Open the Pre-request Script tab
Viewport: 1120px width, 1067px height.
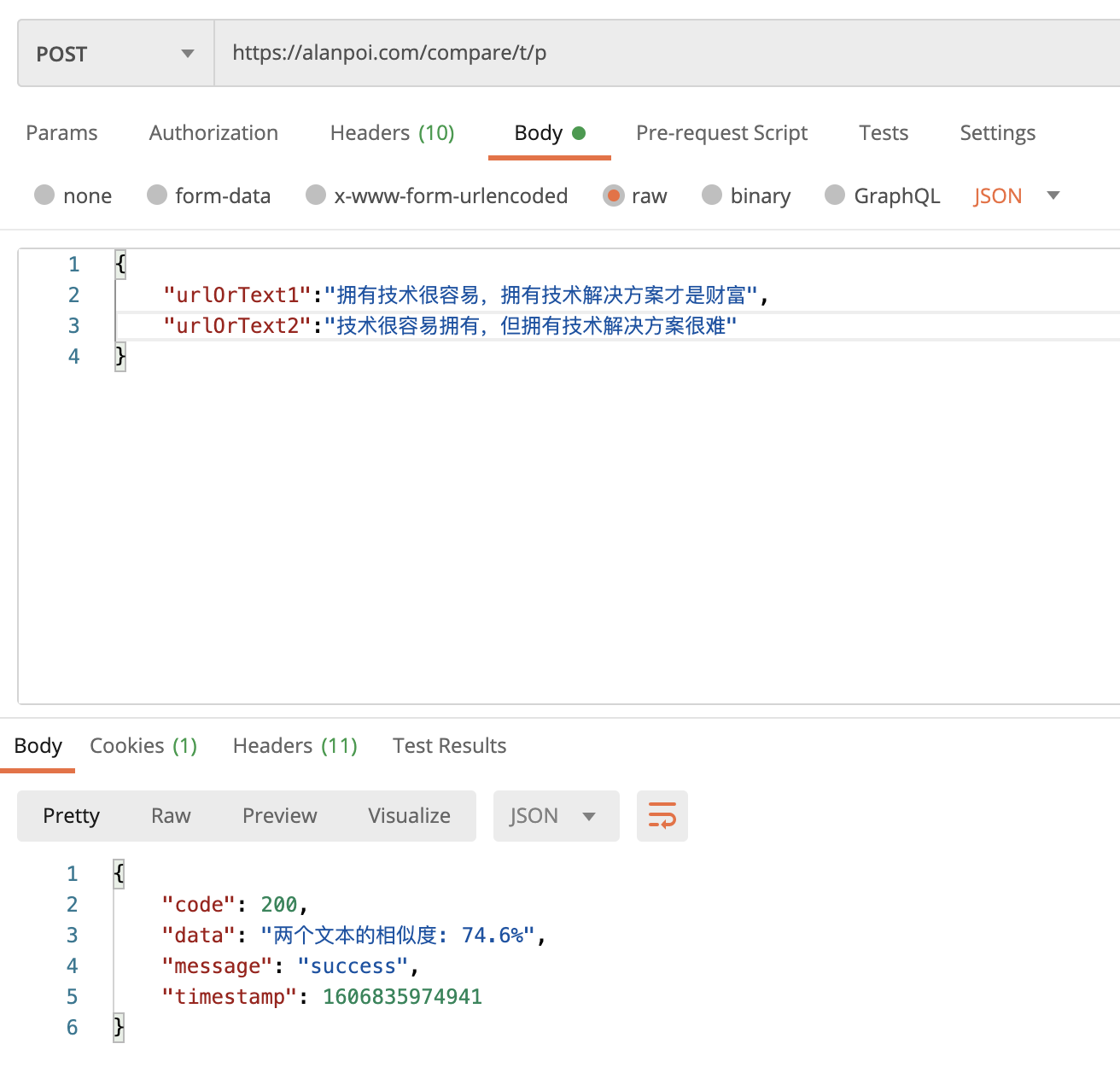tap(721, 133)
